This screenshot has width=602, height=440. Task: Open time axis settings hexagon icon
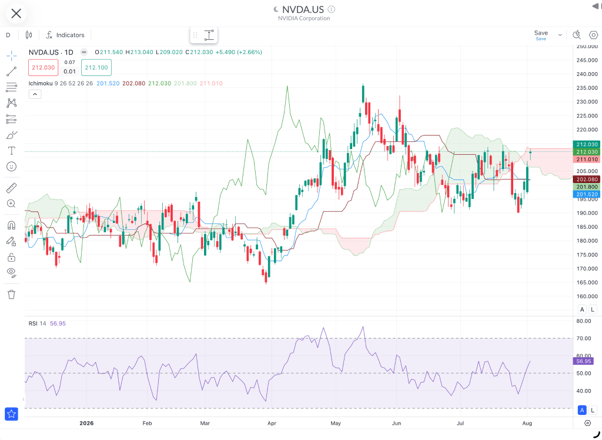587,423
